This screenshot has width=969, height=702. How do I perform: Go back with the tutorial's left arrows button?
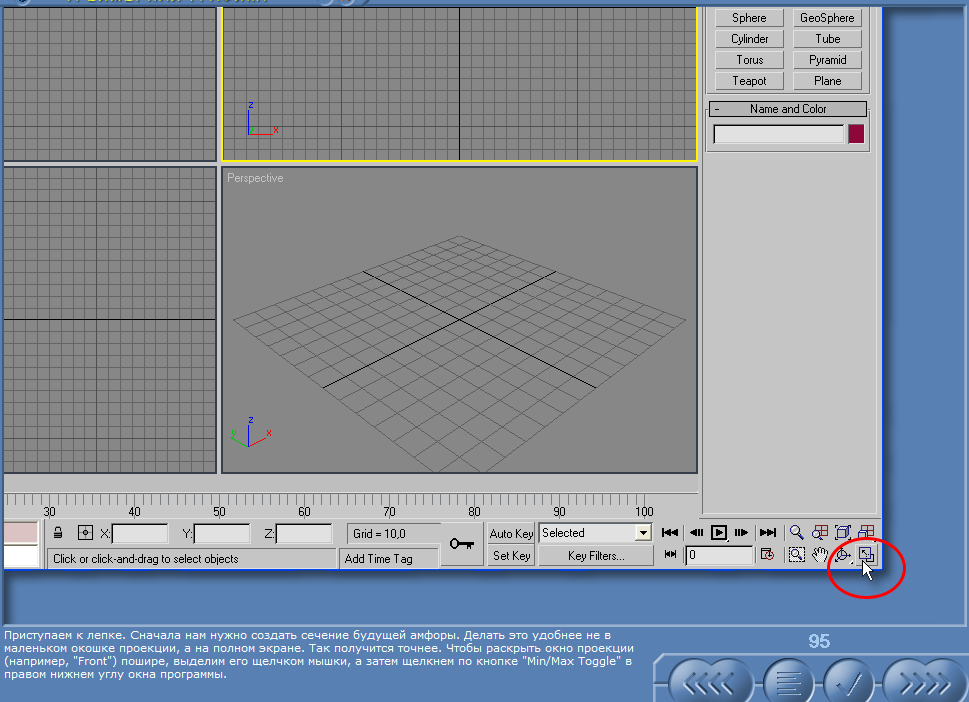[x=709, y=682]
